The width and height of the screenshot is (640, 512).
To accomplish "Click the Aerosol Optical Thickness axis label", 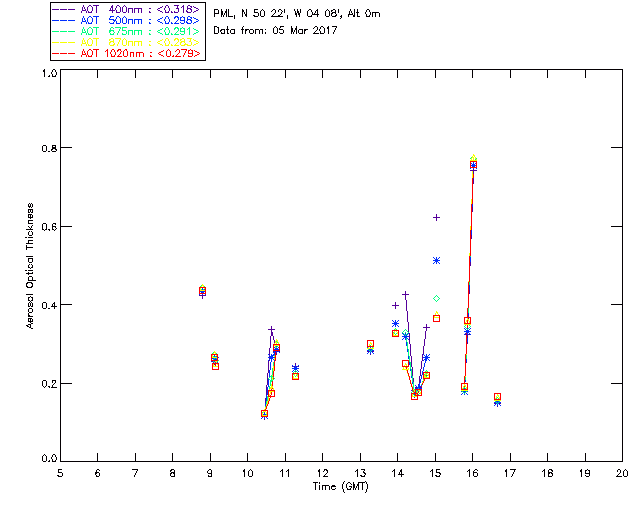I will tap(30, 266).
